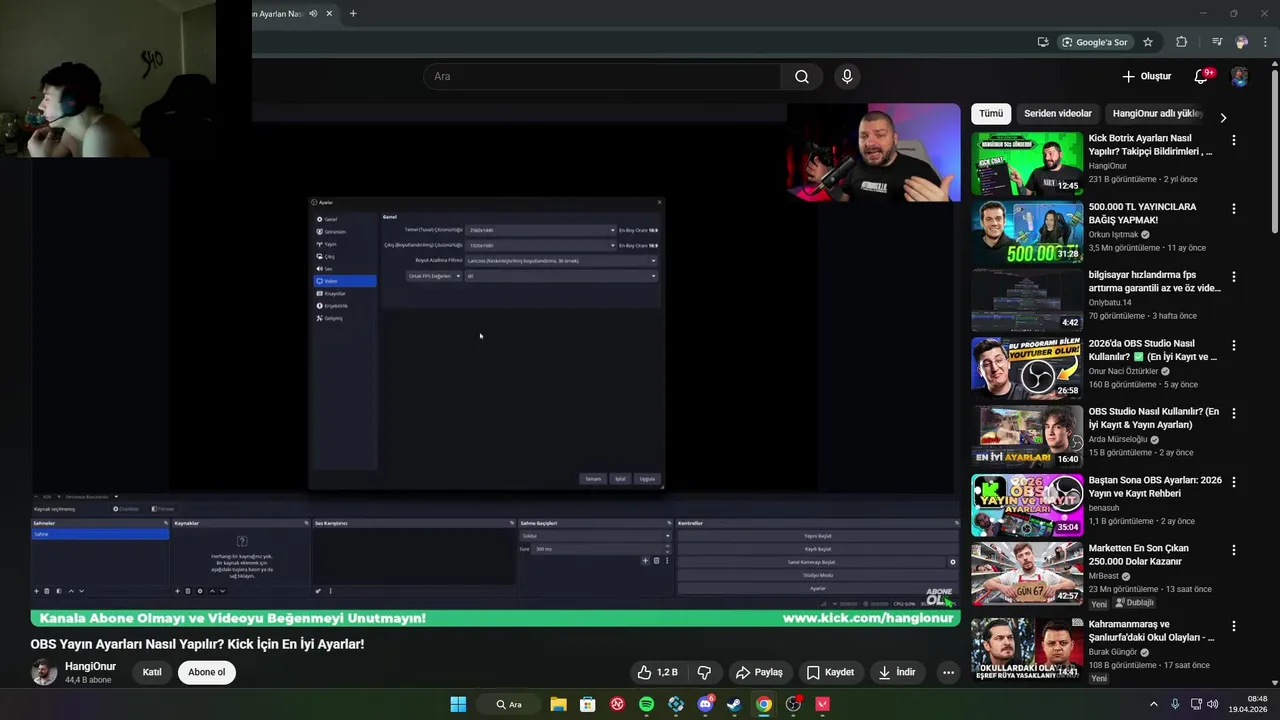Select the Seriden videolar chip
The width and height of the screenshot is (1280, 720).
1058,114
